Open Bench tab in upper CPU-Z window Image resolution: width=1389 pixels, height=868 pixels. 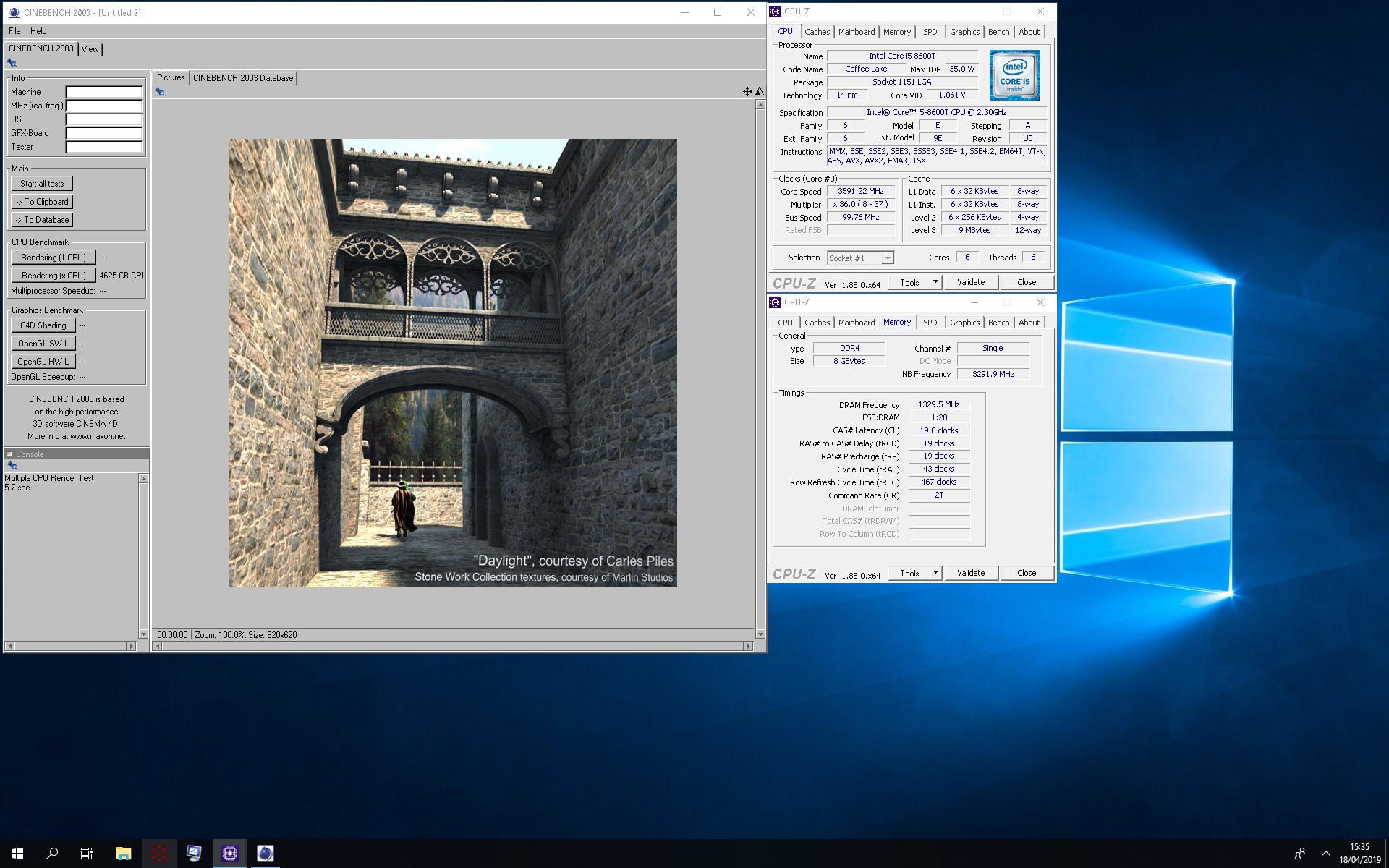998,32
